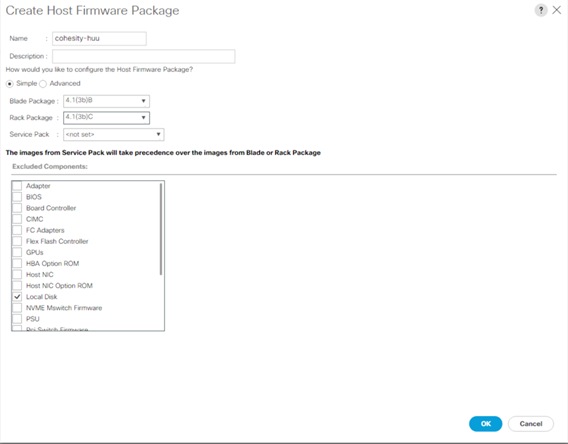Click the Name input field
568x444 pixels.
pos(99,38)
